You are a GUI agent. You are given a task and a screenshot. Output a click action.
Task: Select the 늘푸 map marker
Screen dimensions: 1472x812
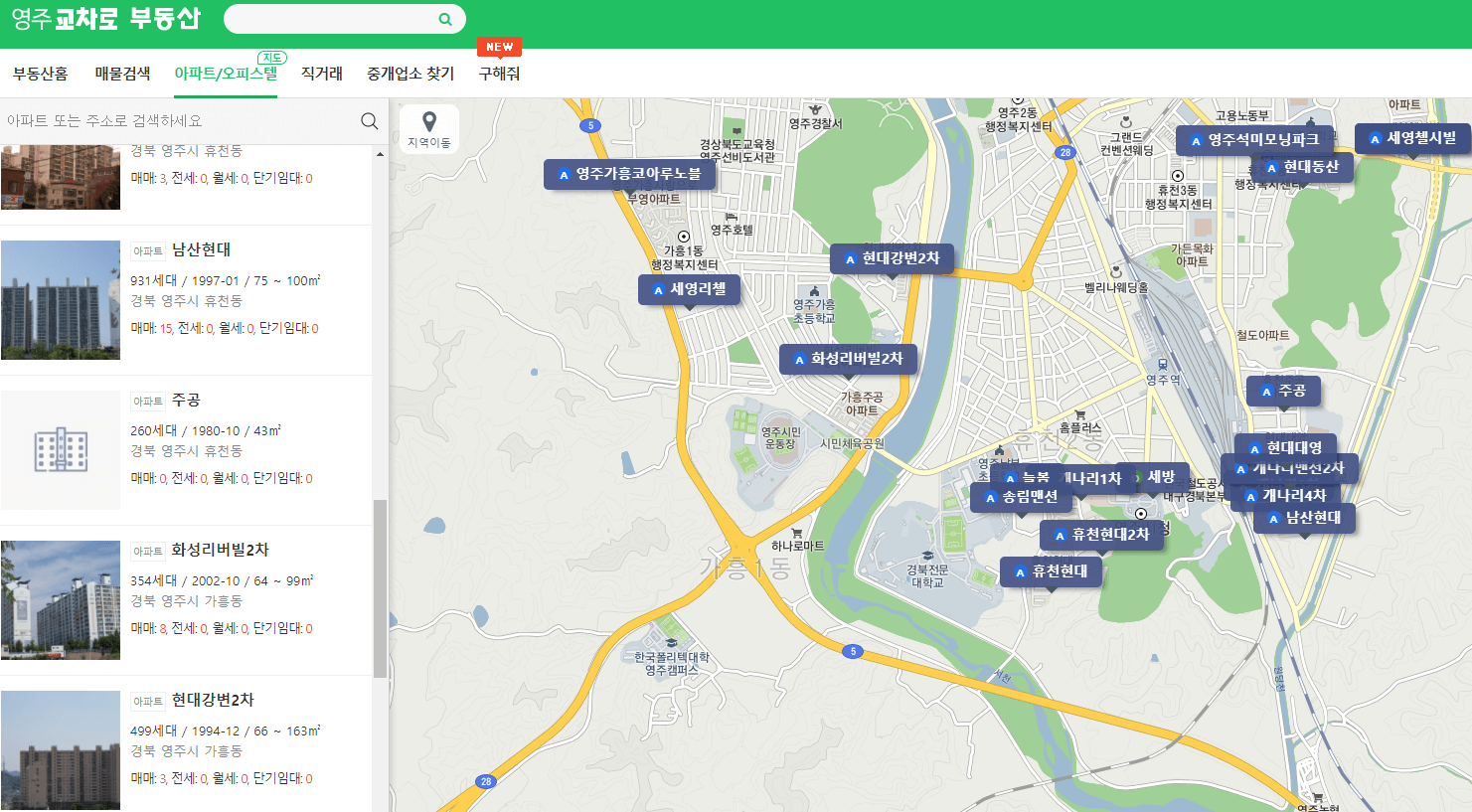(x=1026, y=477)
